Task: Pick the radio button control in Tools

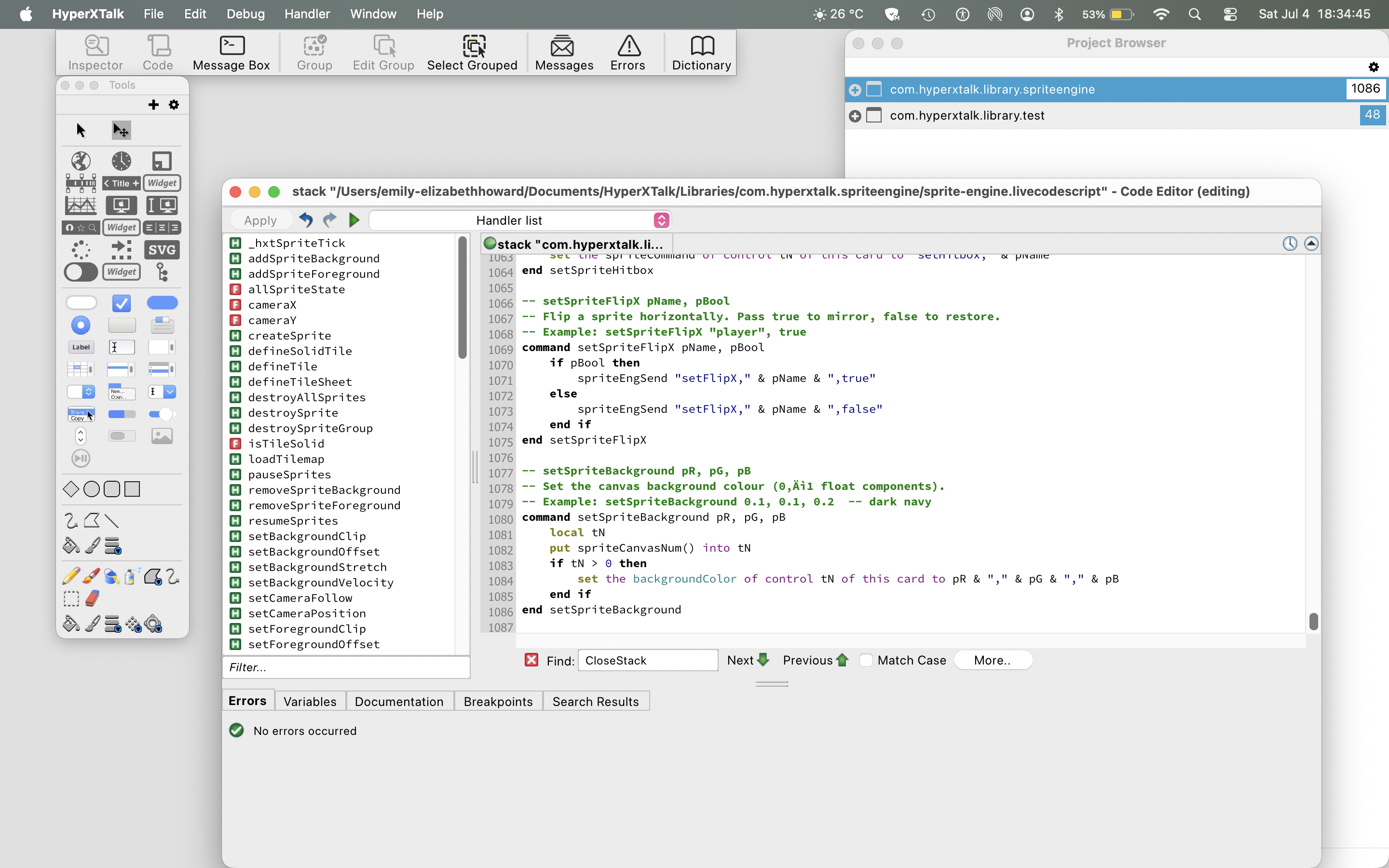Action: click(81, 325)
